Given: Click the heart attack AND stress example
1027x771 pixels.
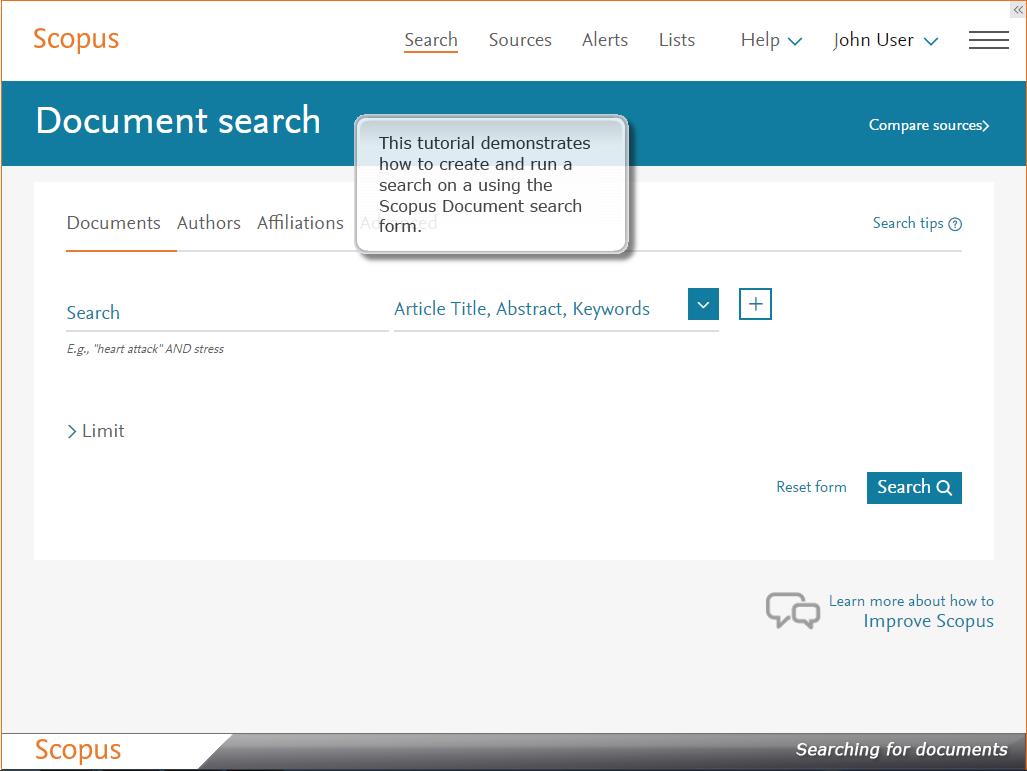Looking at the screenshot, I should pos(145,349).
